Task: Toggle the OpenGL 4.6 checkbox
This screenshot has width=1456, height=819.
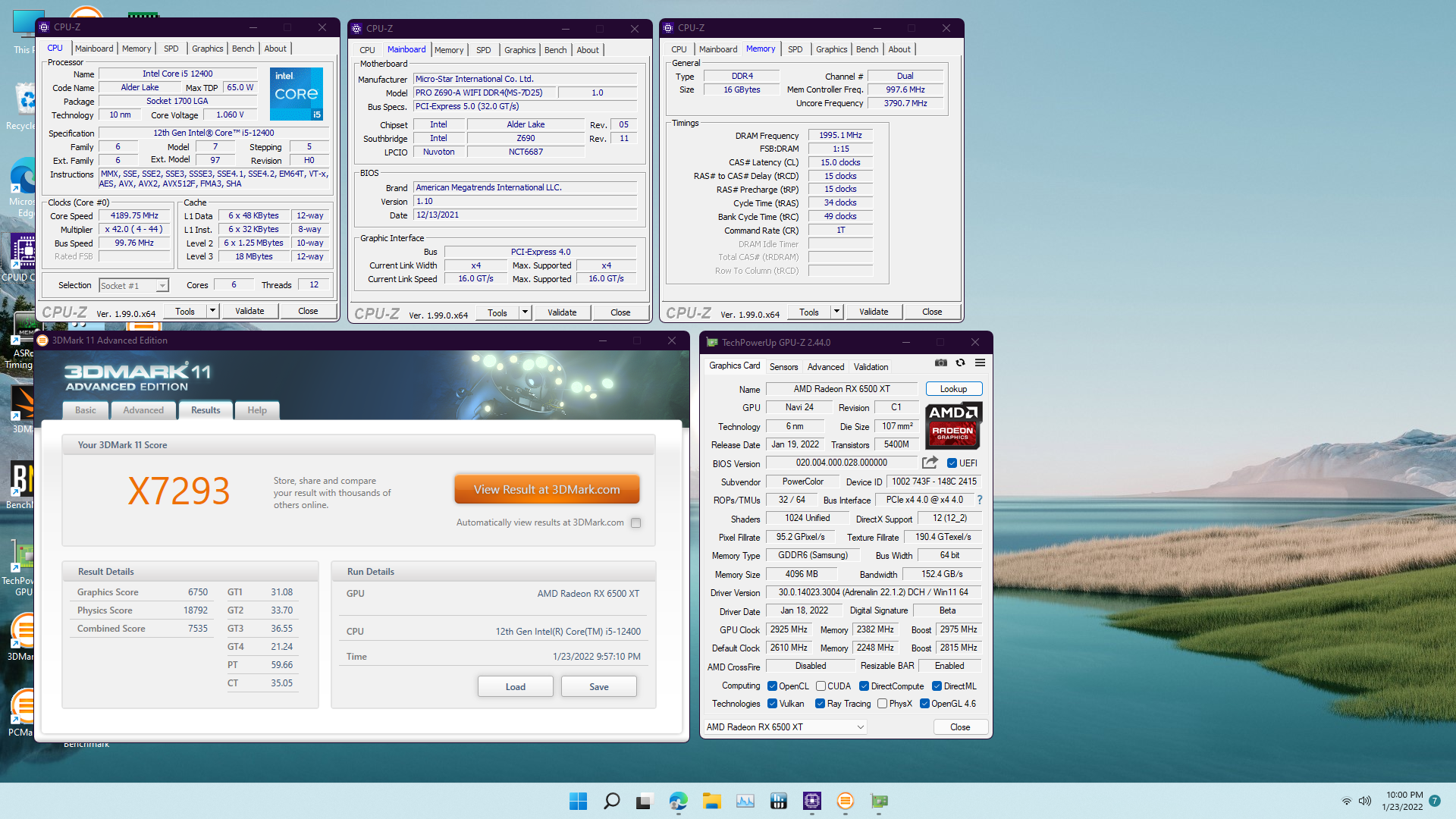Action: click(924, 704)
